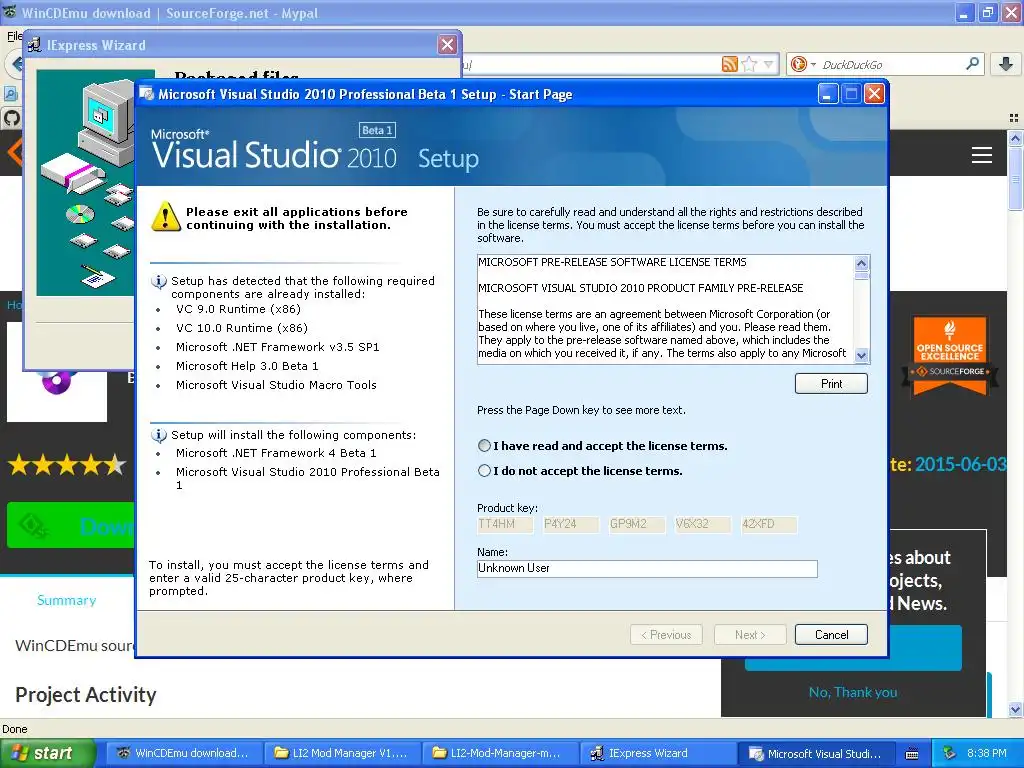
Task: Close the Visual Studio setup window
Action: [x=874, y=94]
